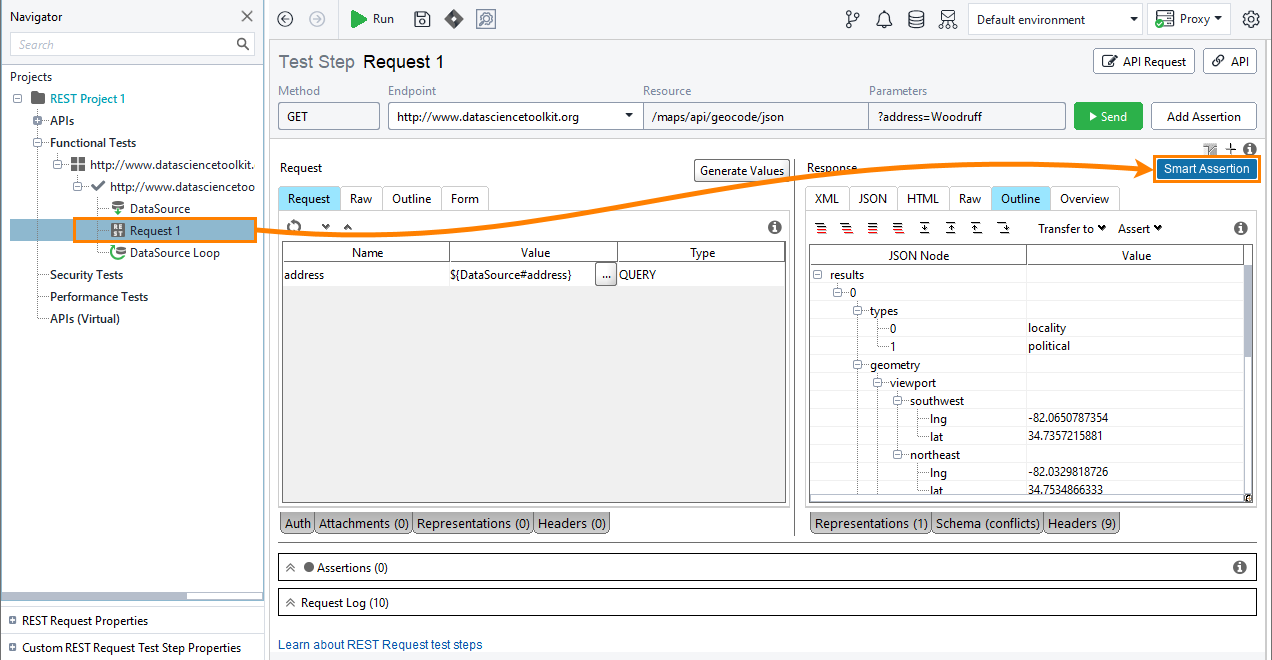The image size is (1272, 660).
Task: Click the Add Assertion button
Action: pyautogui.click(x=1204, y=116)
